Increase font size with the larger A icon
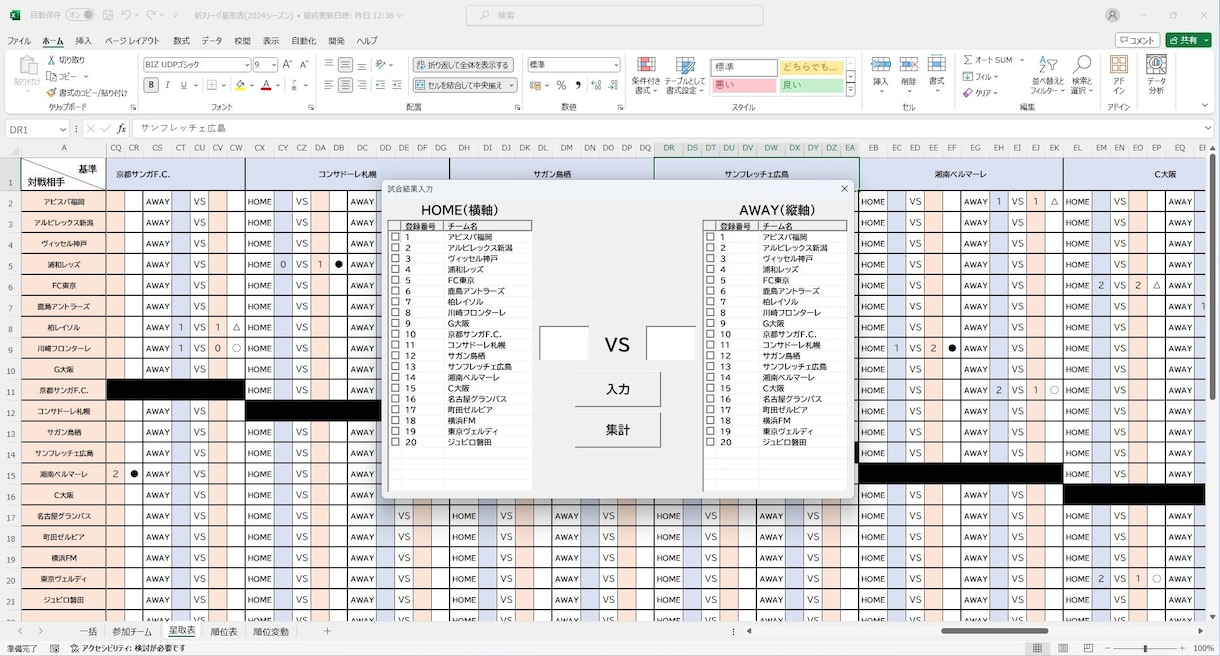The image size is (1220, 656). tap(287, 64)
